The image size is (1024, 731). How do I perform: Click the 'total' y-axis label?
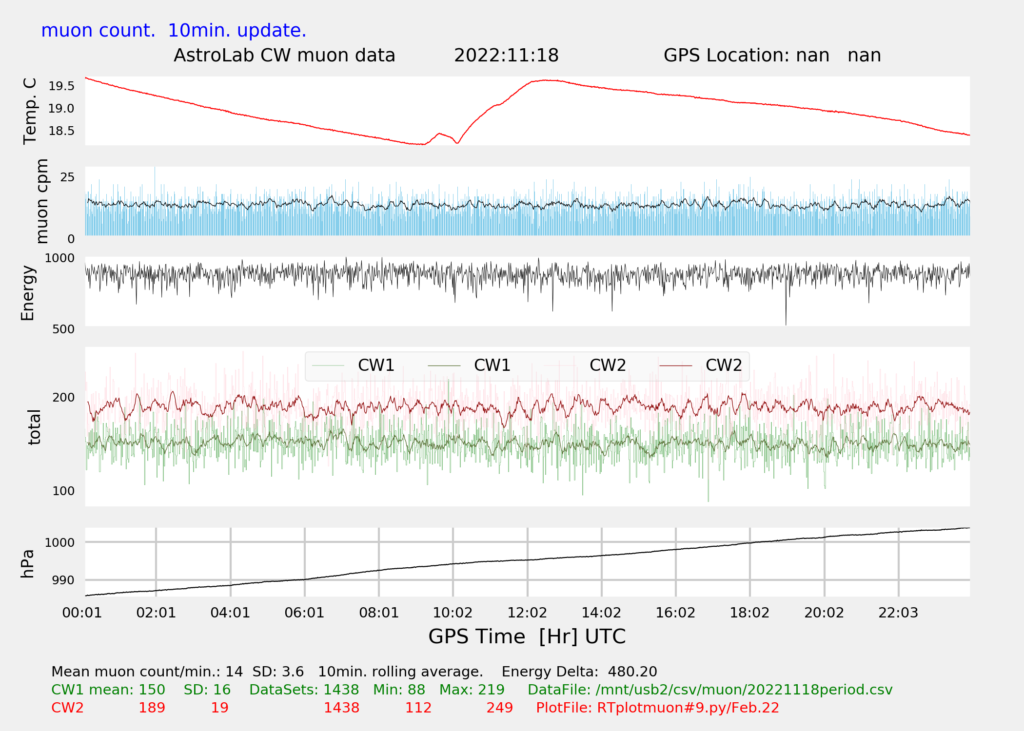point(36,426)
